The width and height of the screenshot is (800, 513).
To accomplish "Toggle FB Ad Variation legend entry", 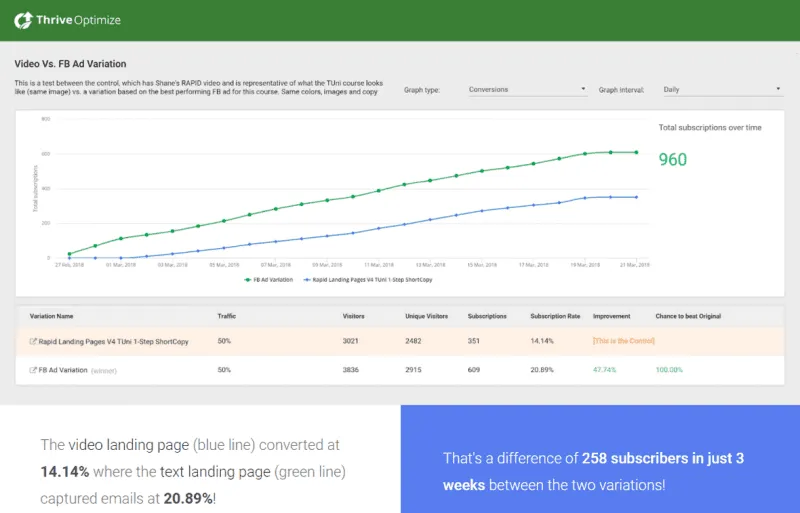I will (269, 280).
